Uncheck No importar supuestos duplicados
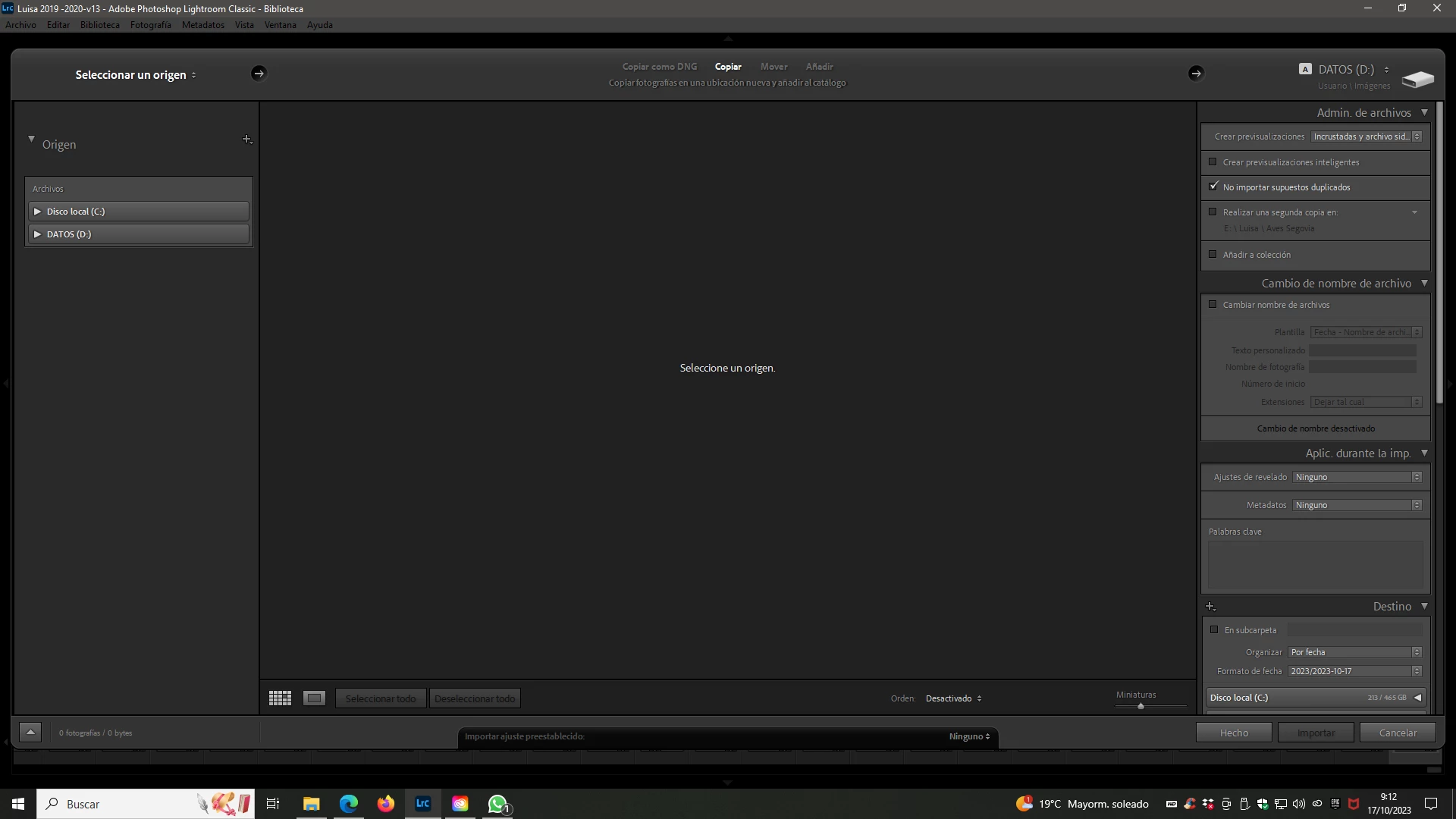The width and height of the screenshot is (1456, 819). 1213,187
